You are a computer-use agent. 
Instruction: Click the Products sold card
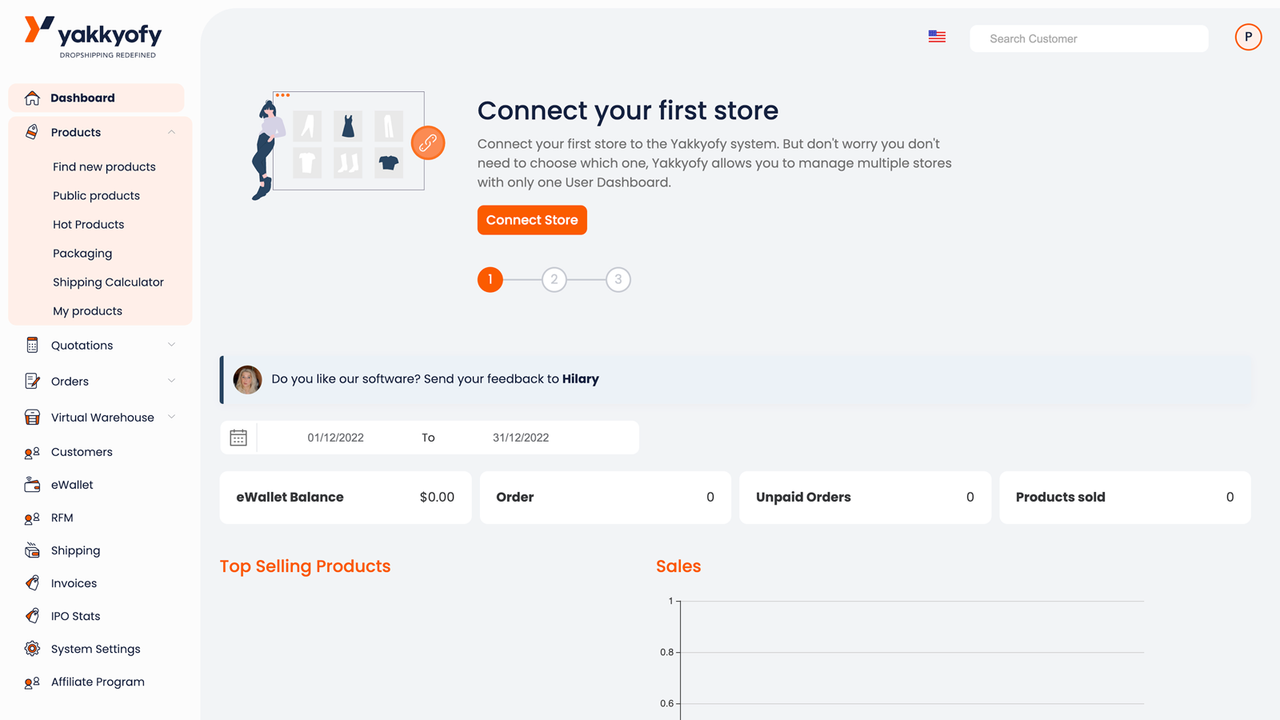pyautogui.click(x=1125, y=497)
